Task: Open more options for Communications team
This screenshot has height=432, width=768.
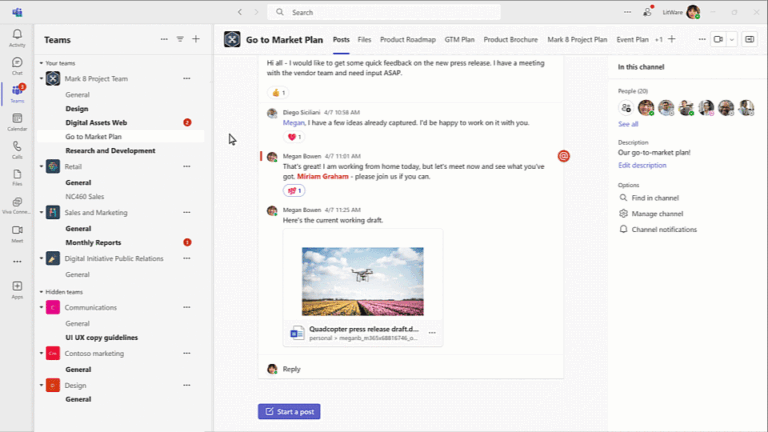Action: (187, 308)
